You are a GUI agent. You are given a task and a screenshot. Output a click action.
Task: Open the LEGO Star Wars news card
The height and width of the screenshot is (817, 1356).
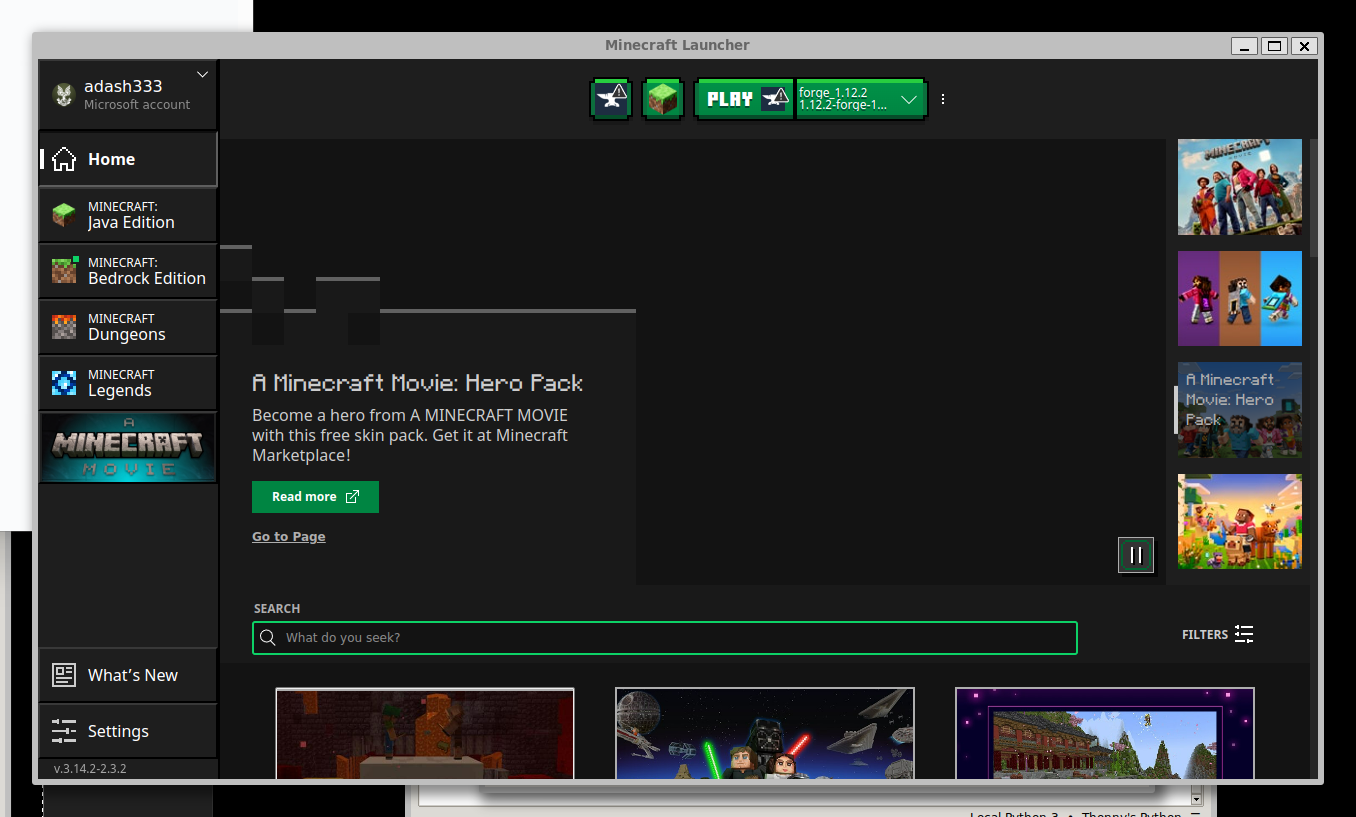click(765, 733)
